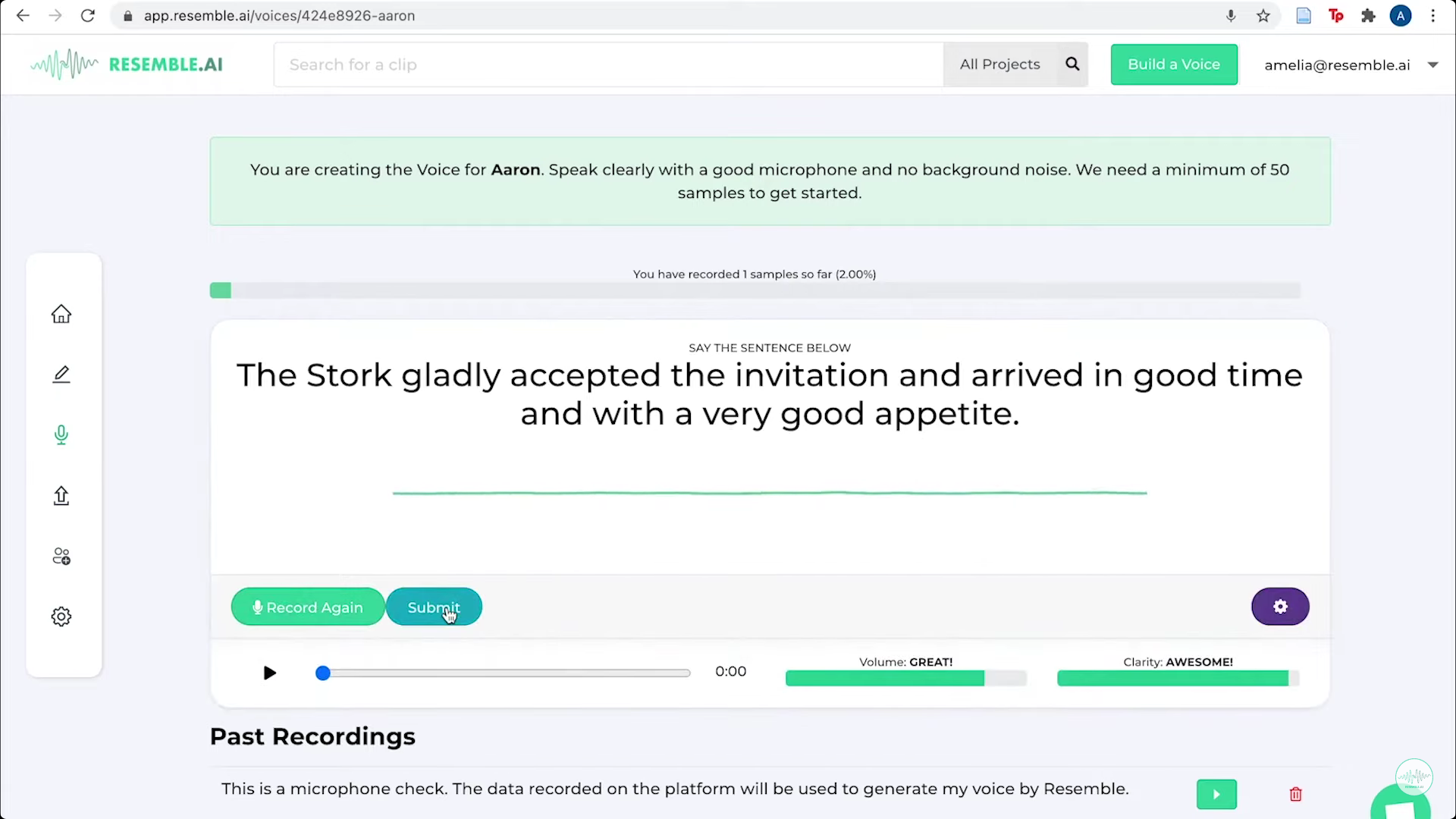Open the settings gear in sidebar
This screenshot has width=1456, height=819.
click(x=61, y=617)
